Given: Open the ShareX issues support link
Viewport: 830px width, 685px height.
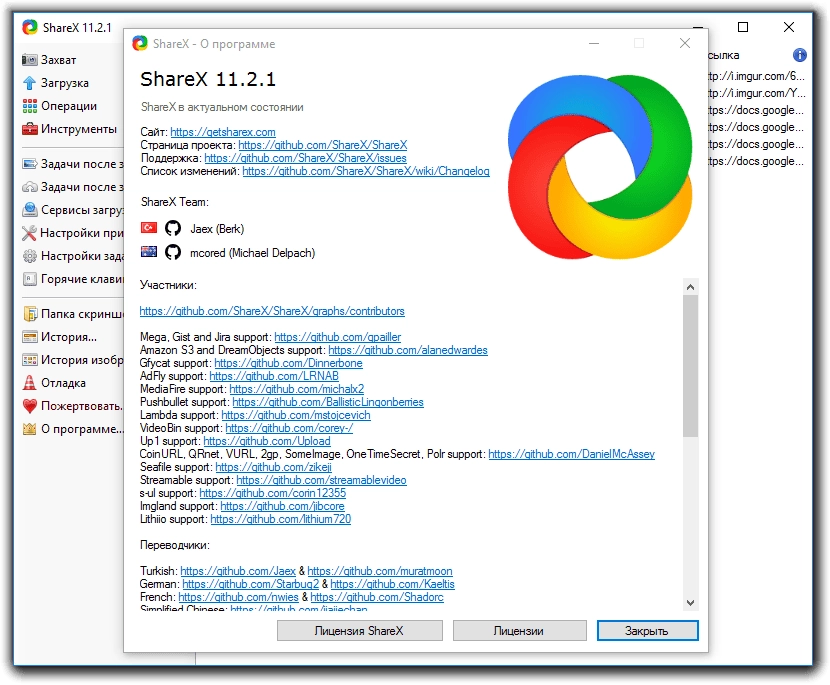Looking at the screenshot, I should (x=305, y=158).
